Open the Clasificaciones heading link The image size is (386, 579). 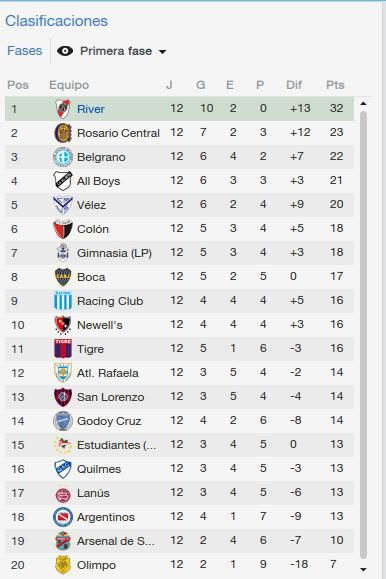tap(57, 21)
